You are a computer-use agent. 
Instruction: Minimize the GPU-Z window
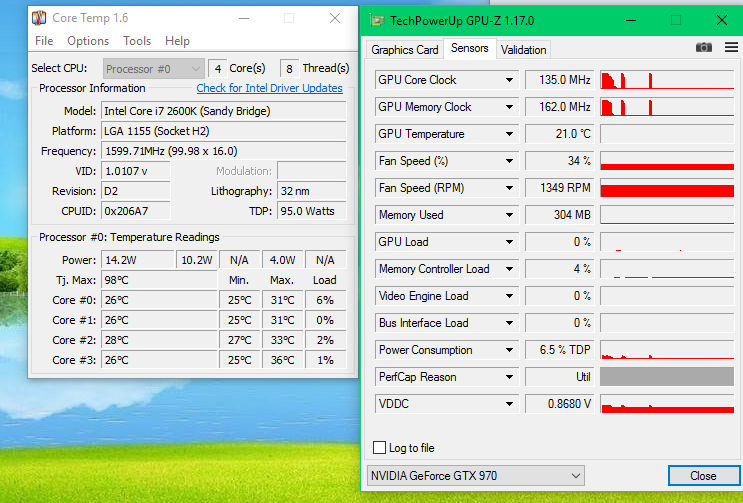631,21
